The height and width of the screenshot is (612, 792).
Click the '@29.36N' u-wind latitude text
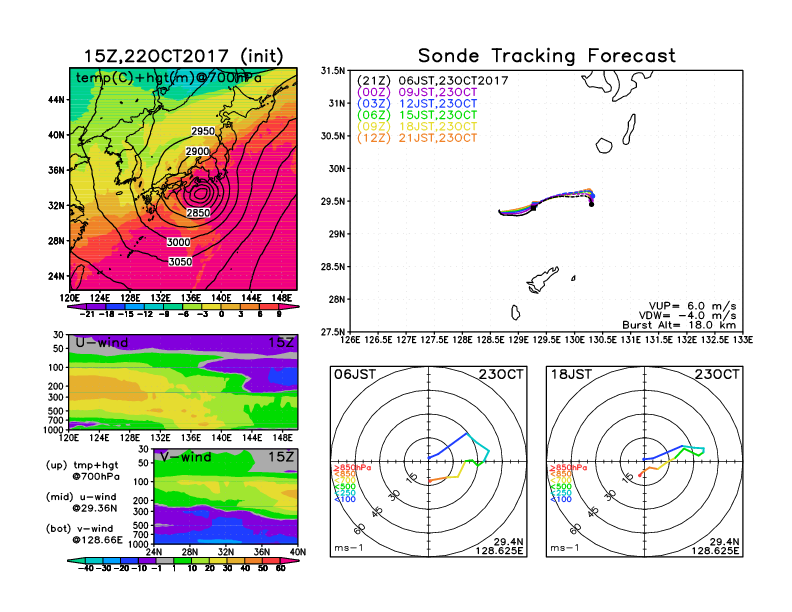[x=94, y=508]
